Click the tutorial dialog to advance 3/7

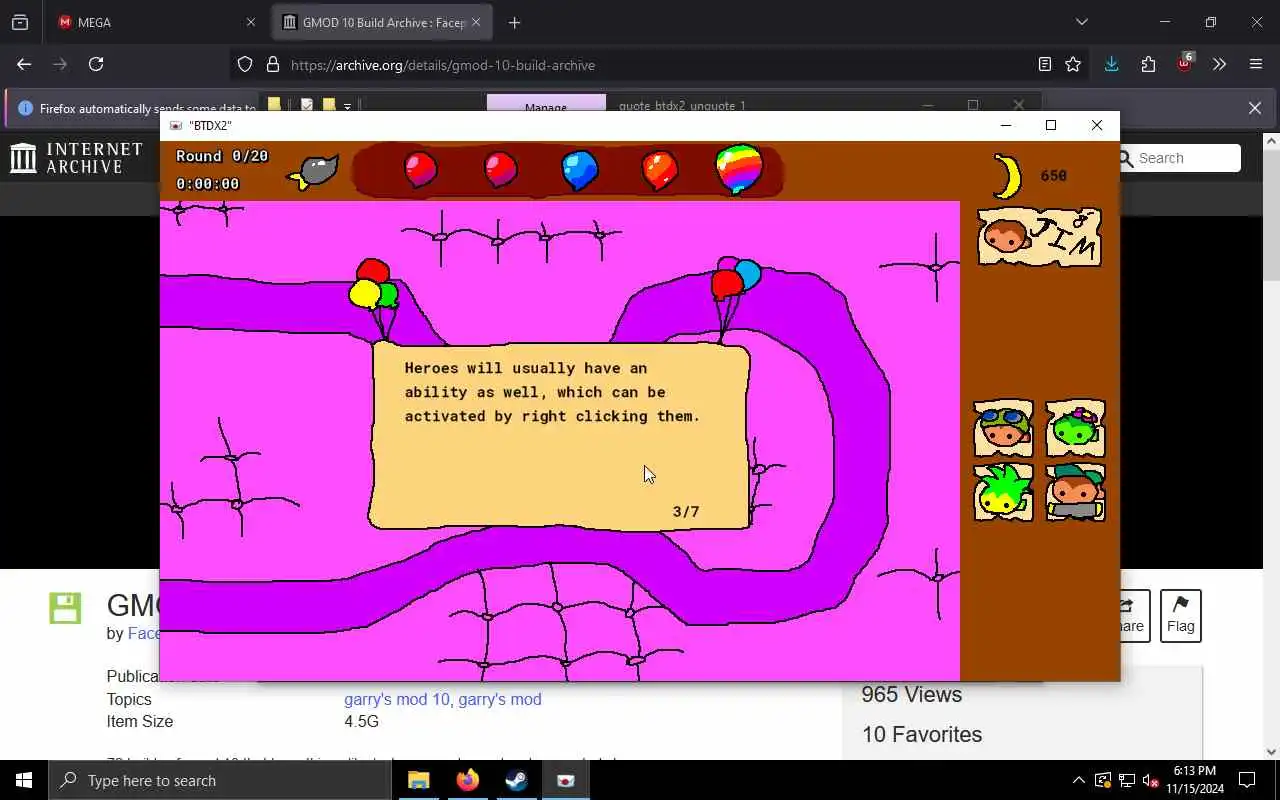click(560, 437)
